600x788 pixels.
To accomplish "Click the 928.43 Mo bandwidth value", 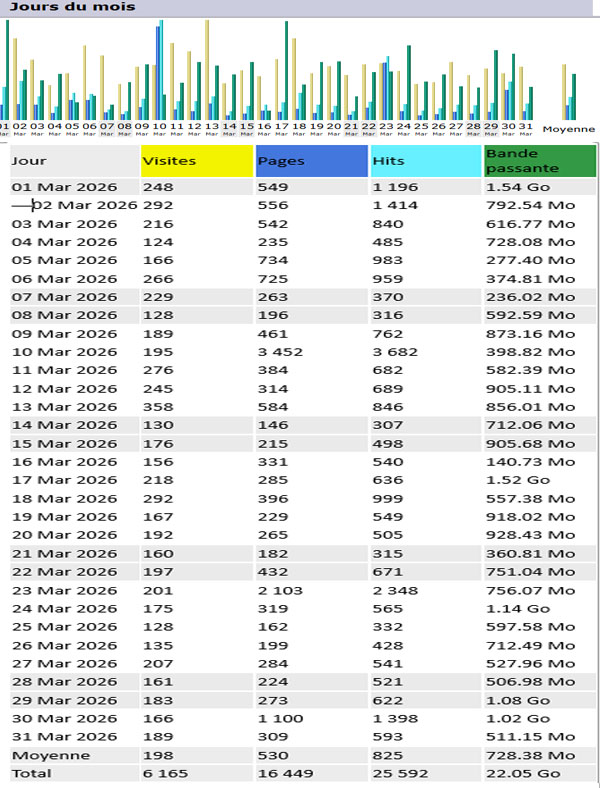I will [531, 535].
